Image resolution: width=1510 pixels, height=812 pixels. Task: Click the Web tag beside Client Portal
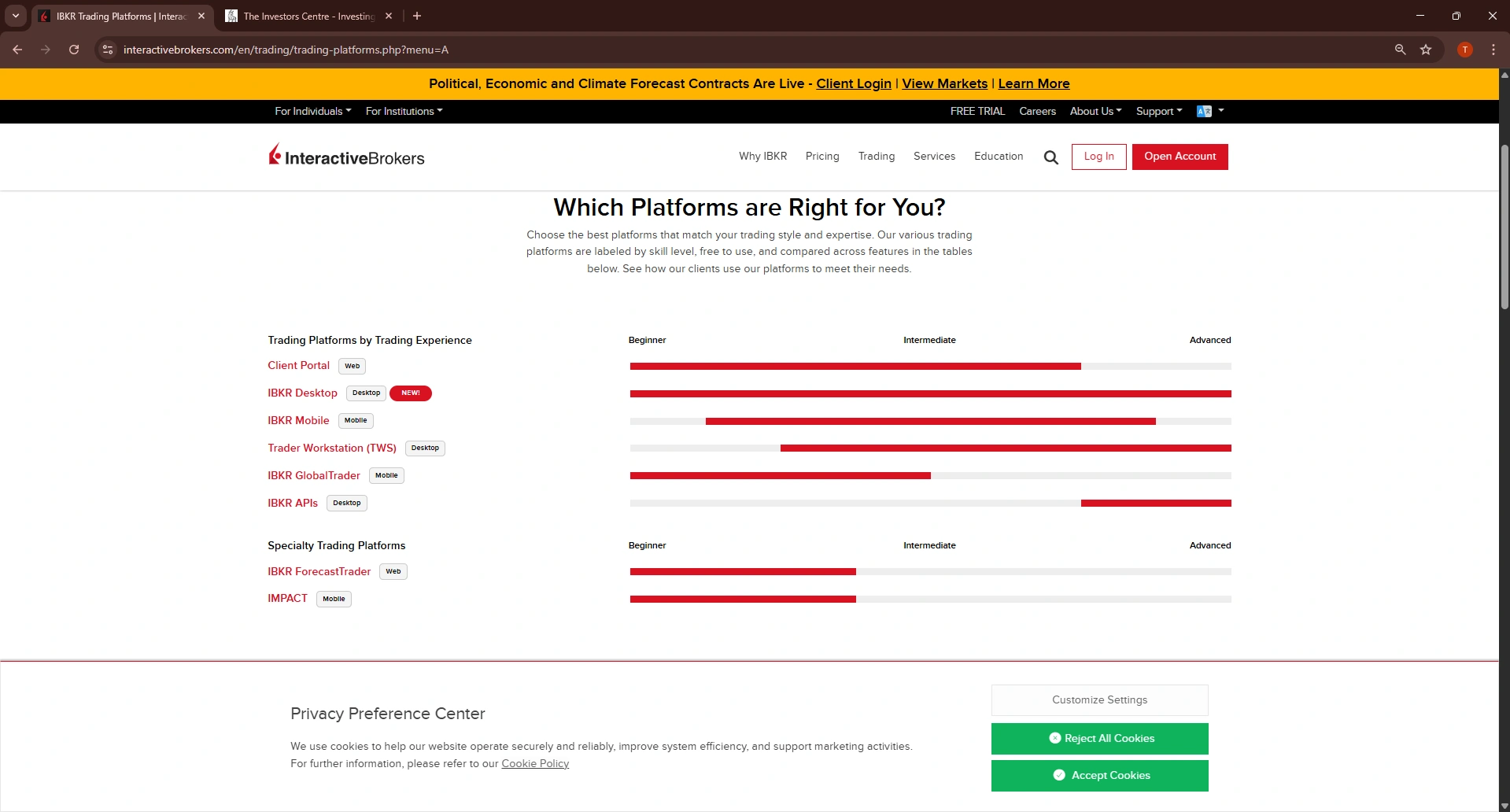click(352, 366)
